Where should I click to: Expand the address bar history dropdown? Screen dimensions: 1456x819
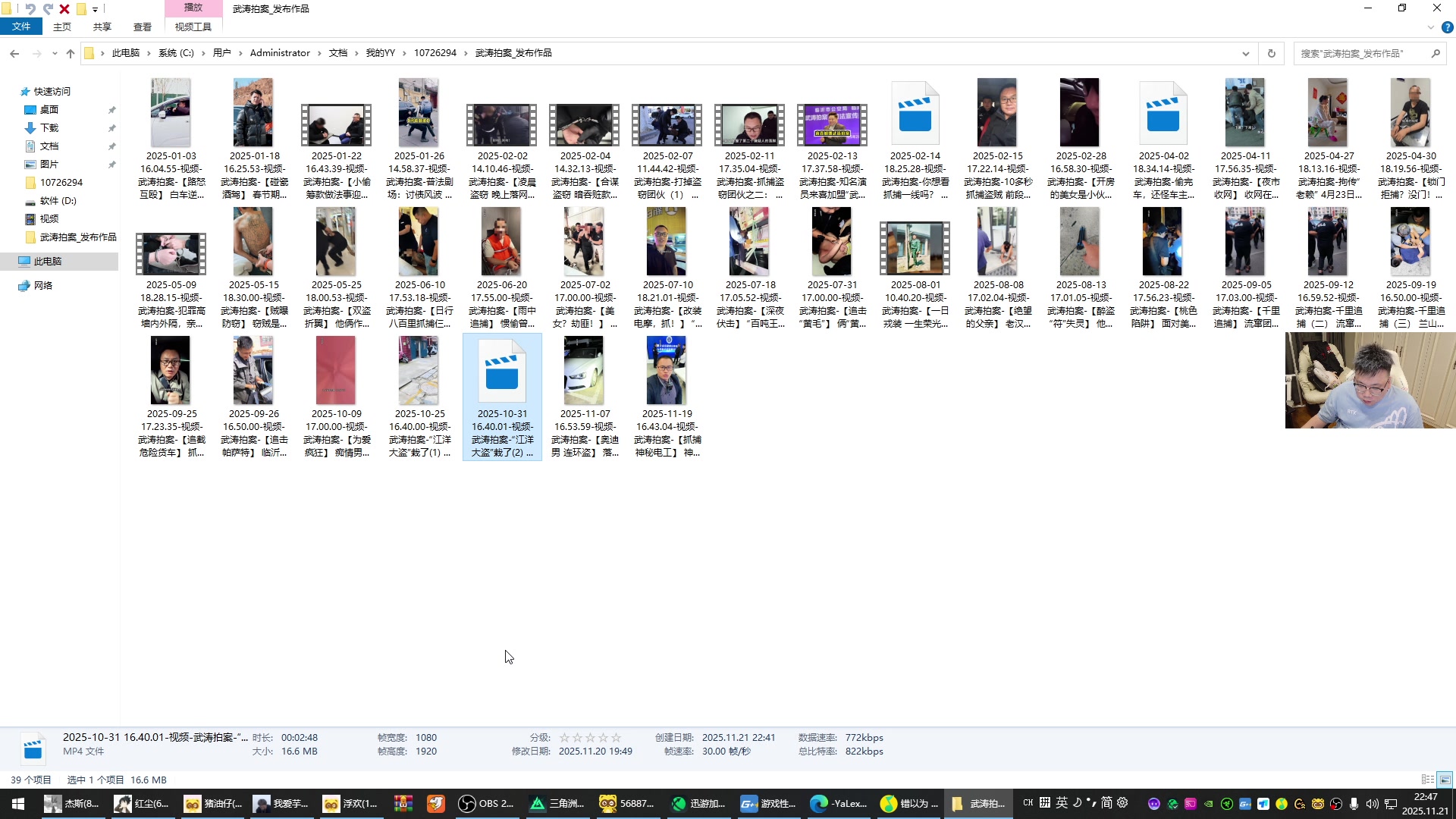click(1245, 53)
